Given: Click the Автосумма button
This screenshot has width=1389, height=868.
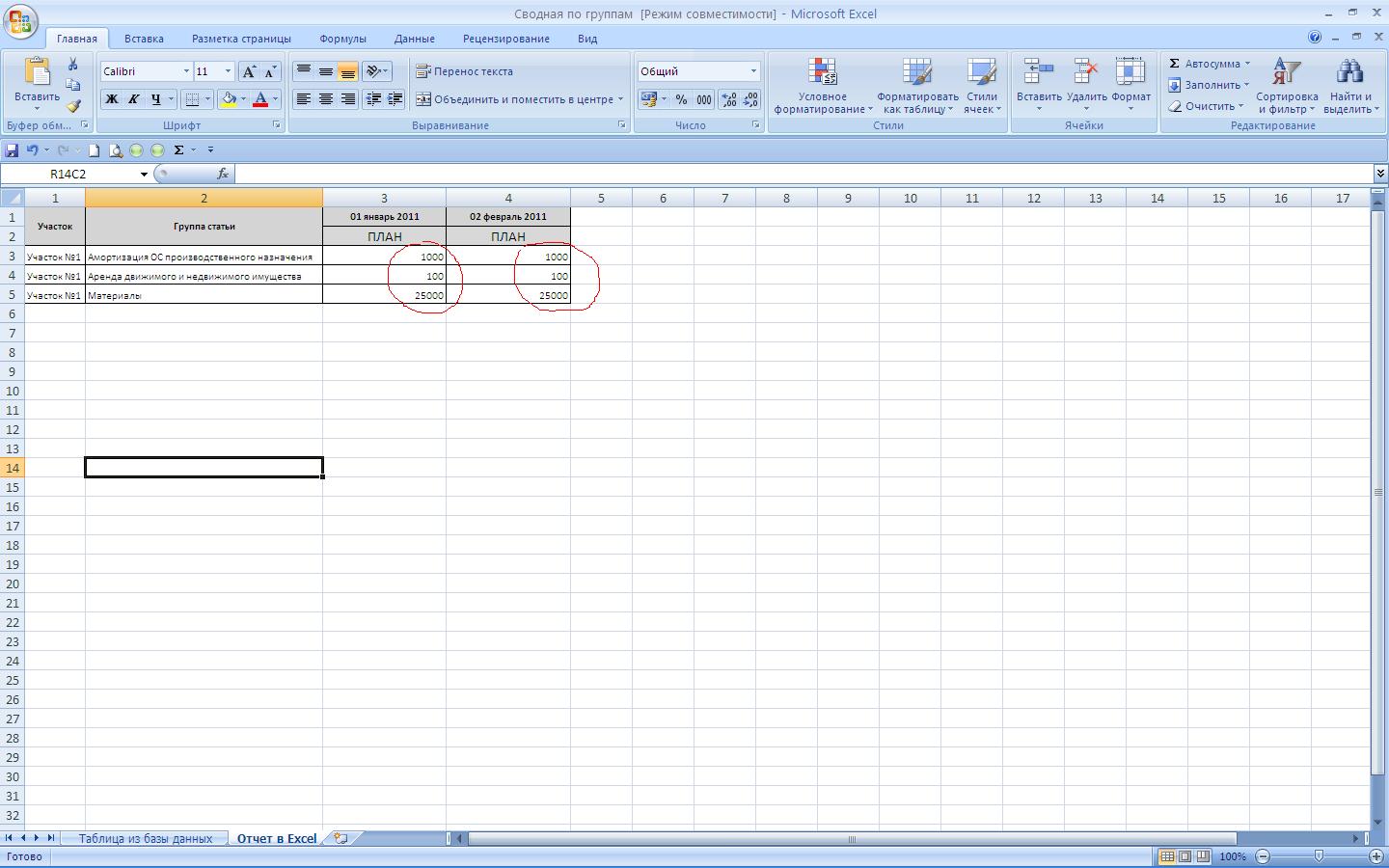Looking at the screenshot, I should pyautogui.click(x=1210, y=64).
